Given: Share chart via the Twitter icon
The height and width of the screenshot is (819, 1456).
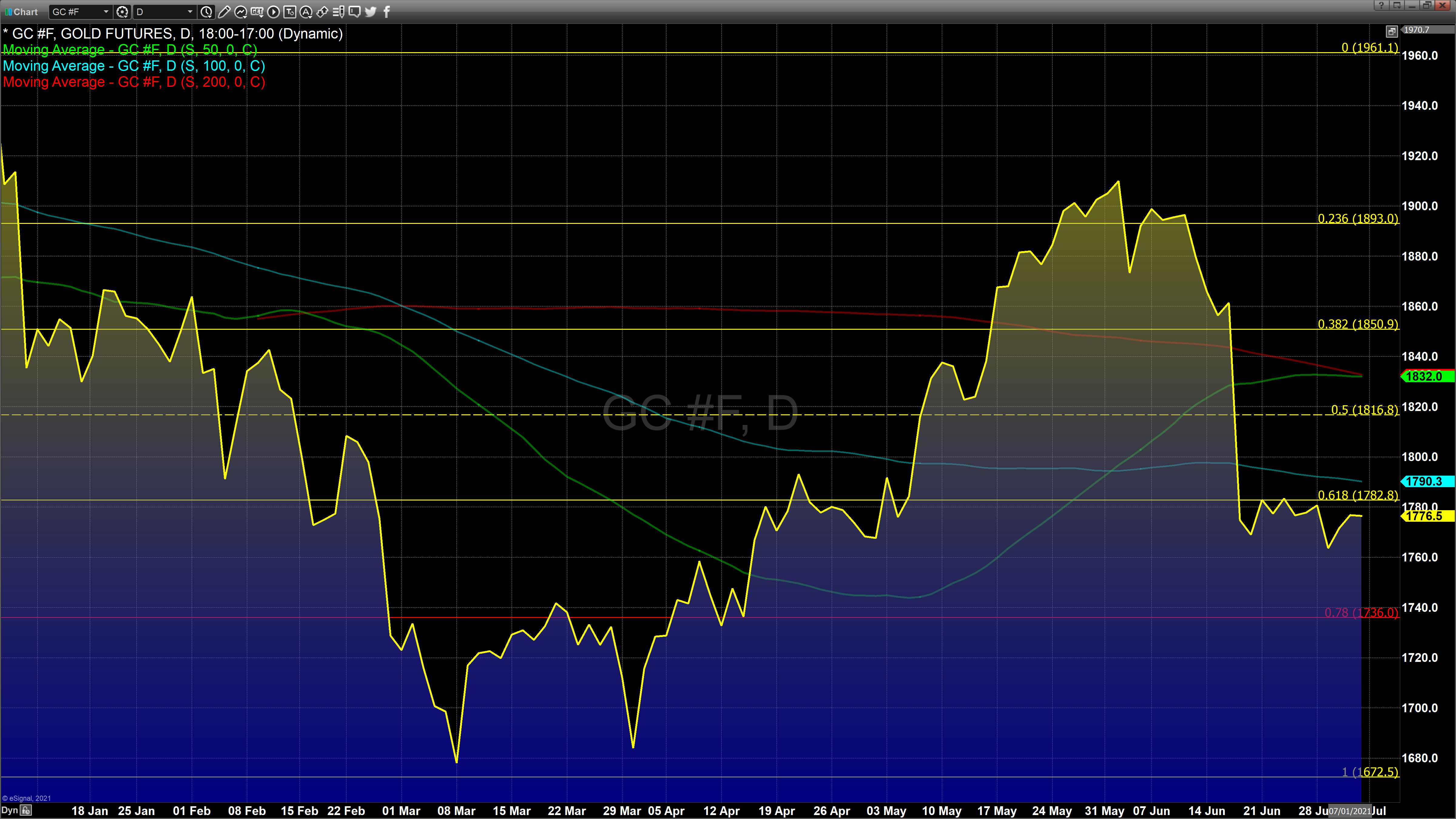Looking at the screenshot, I should (x=371, y=12).
